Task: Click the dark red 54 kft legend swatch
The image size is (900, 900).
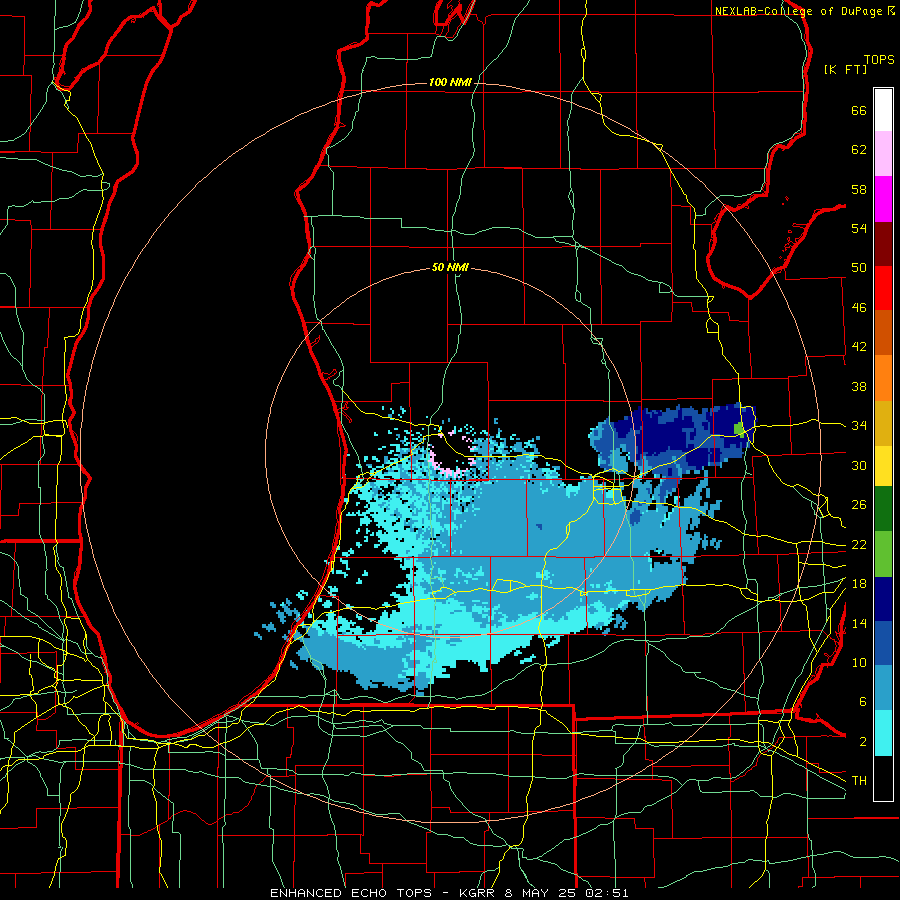Action: (883, 243)
